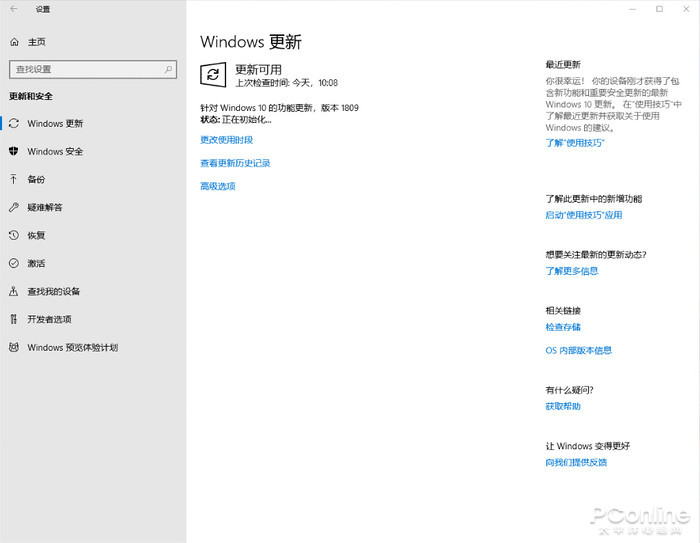This screenshot has height=543, width=700.
Task: Click the home icon beside 主页
Action: pos(14,42)
